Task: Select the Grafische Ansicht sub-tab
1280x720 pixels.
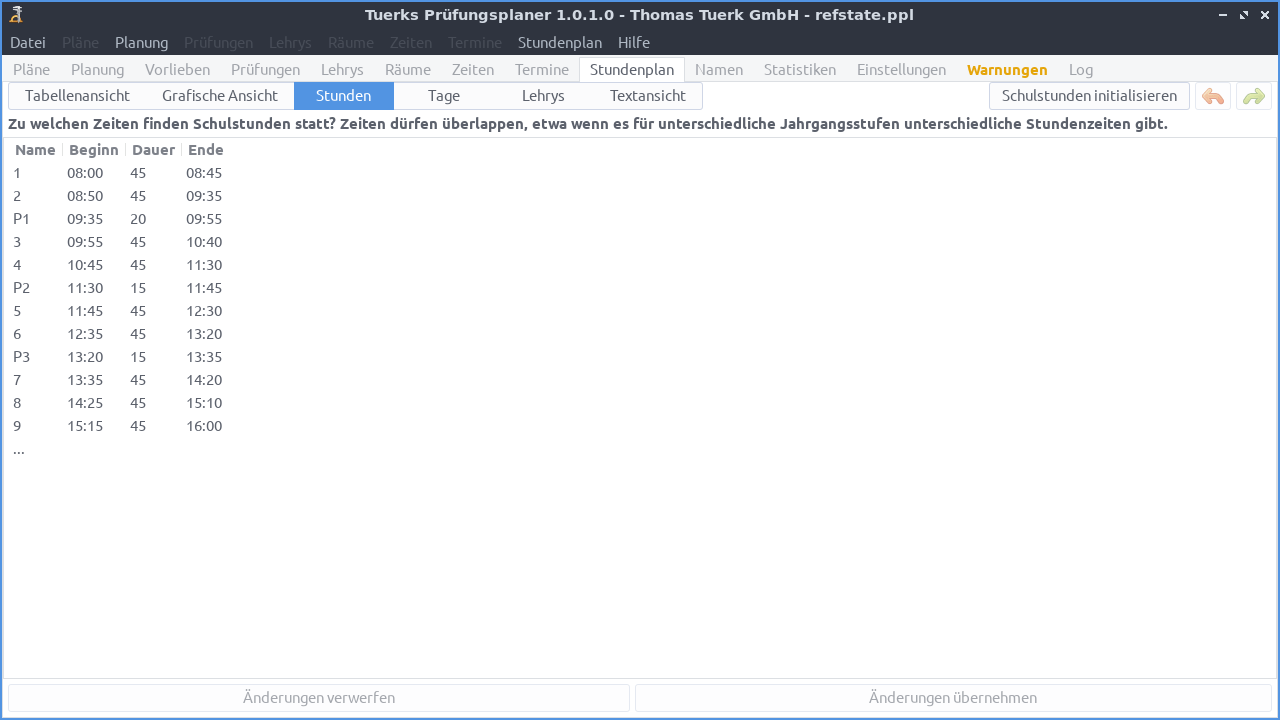Action: [x=220, y=96]
